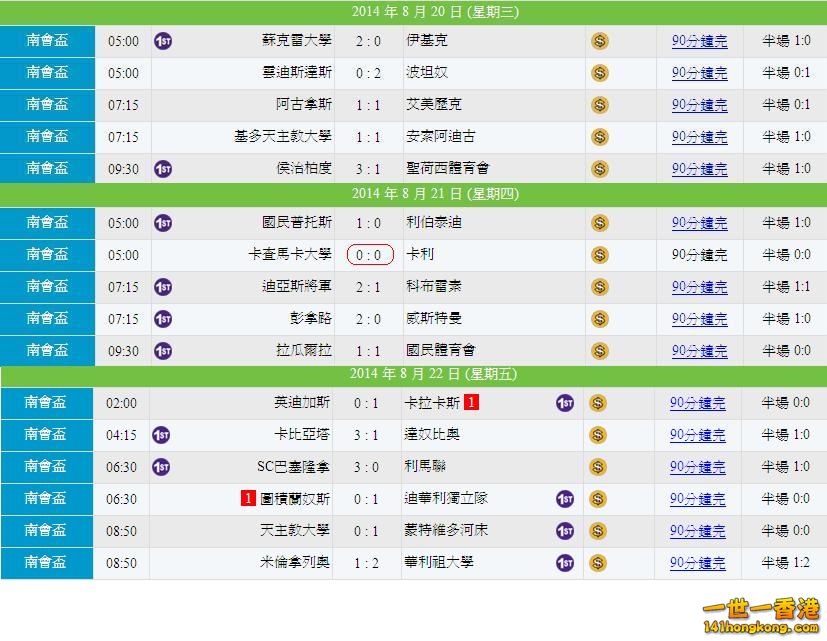This screenshot has height=641, width=827.
Task: Click the gold coin icon in 圖積蘭奴斯 row
Action: coord(598,499)
